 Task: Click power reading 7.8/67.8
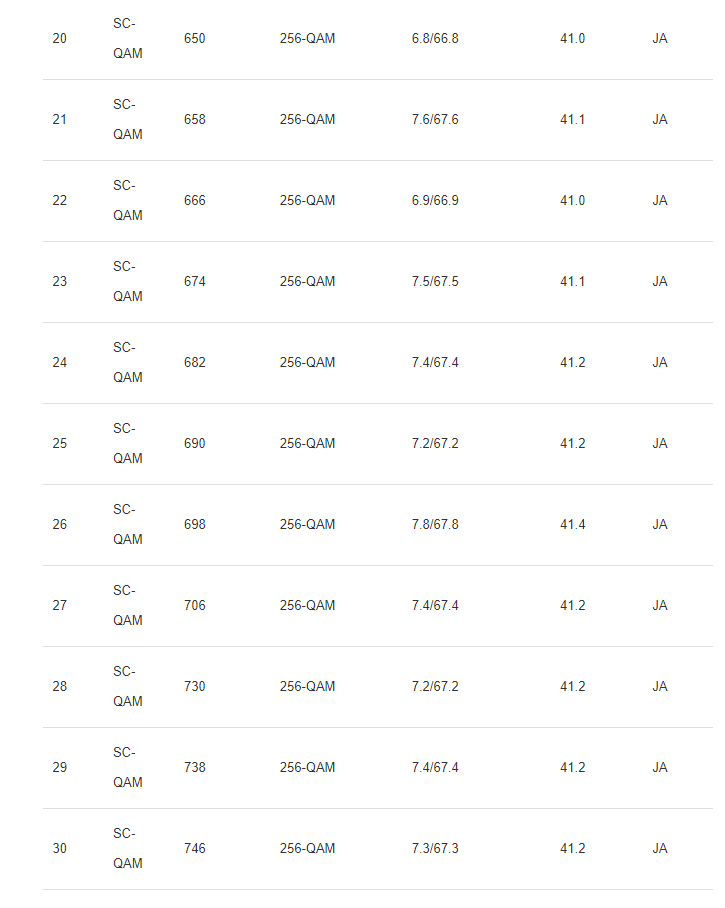coord(435,525)
